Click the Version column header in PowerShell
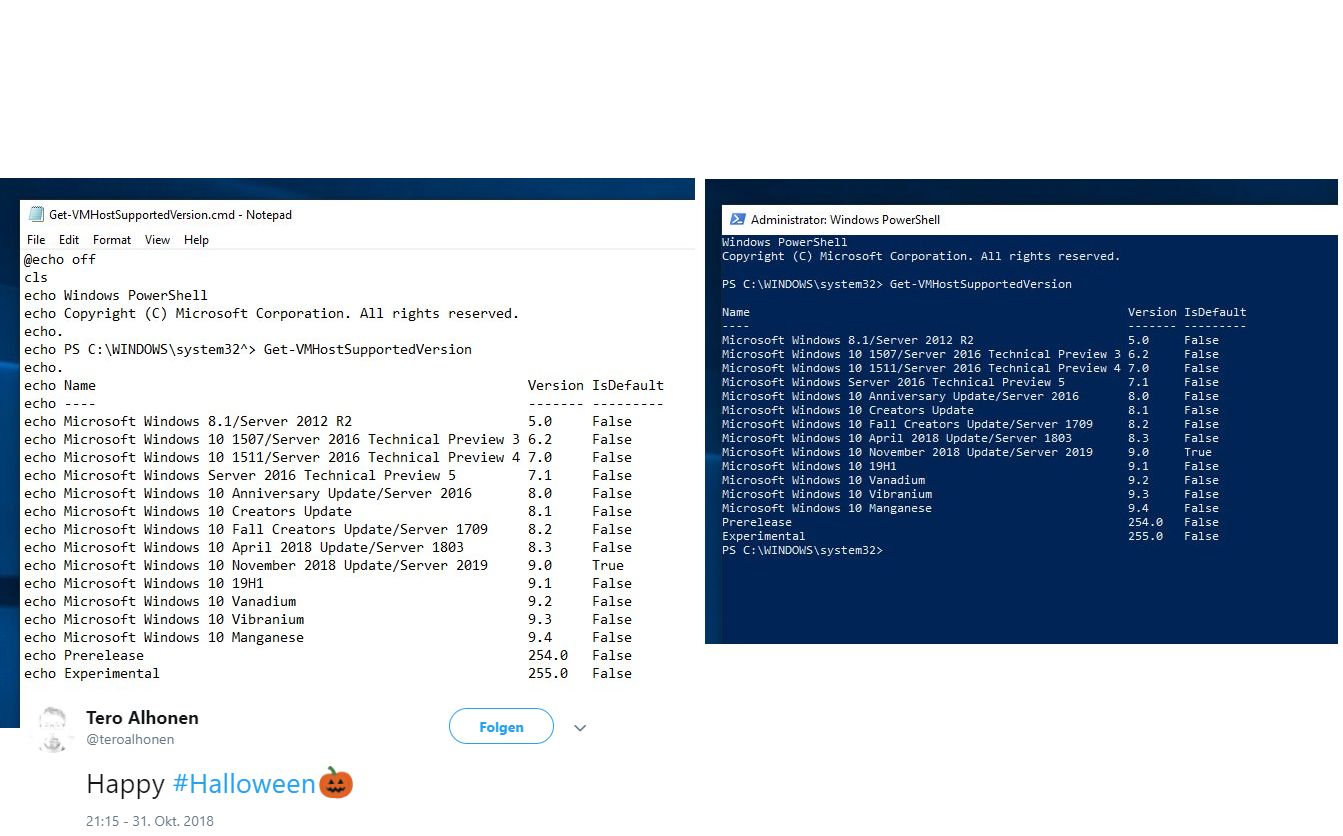This screenshot has height=836, width=1343. click(1152, 312)
